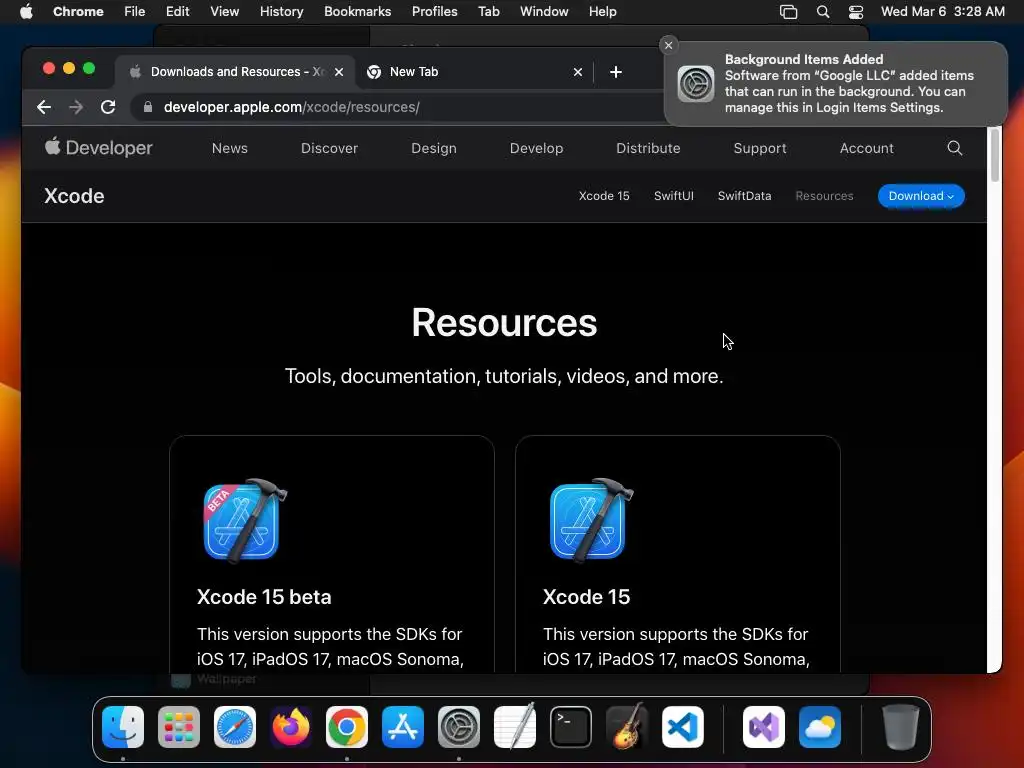1024x768 pixels.
Task: Launch Terminal from the Dock
Action: click(x=571, y=727)
